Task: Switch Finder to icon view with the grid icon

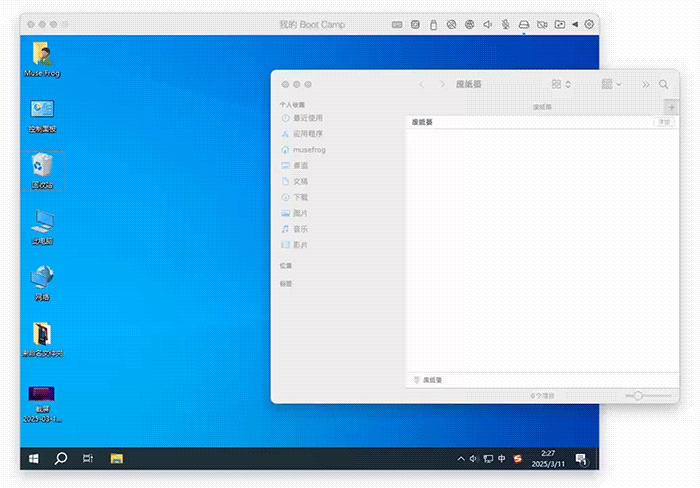Action: (x=556, y=84)
